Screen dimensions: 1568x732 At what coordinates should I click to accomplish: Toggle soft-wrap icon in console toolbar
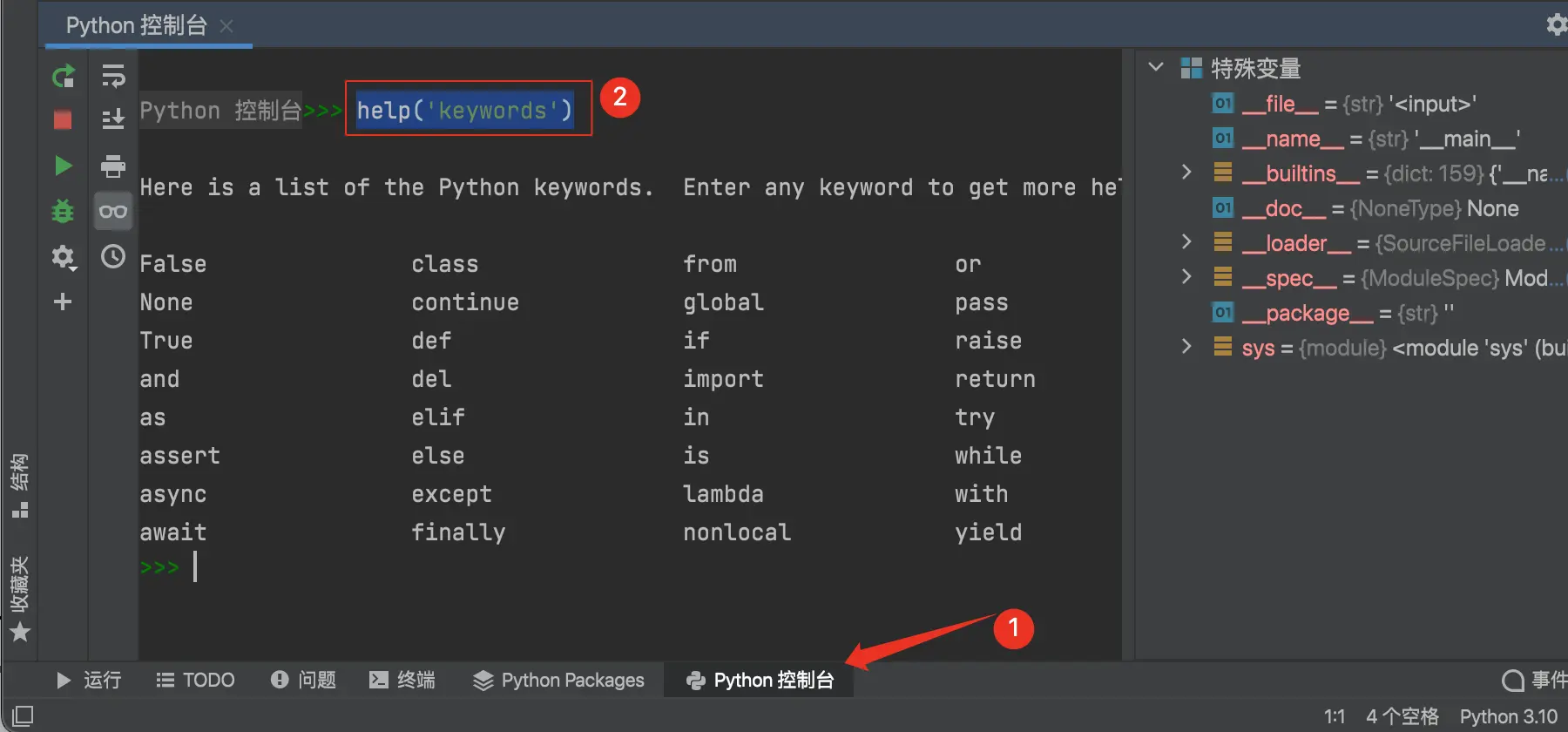[113, 76]
